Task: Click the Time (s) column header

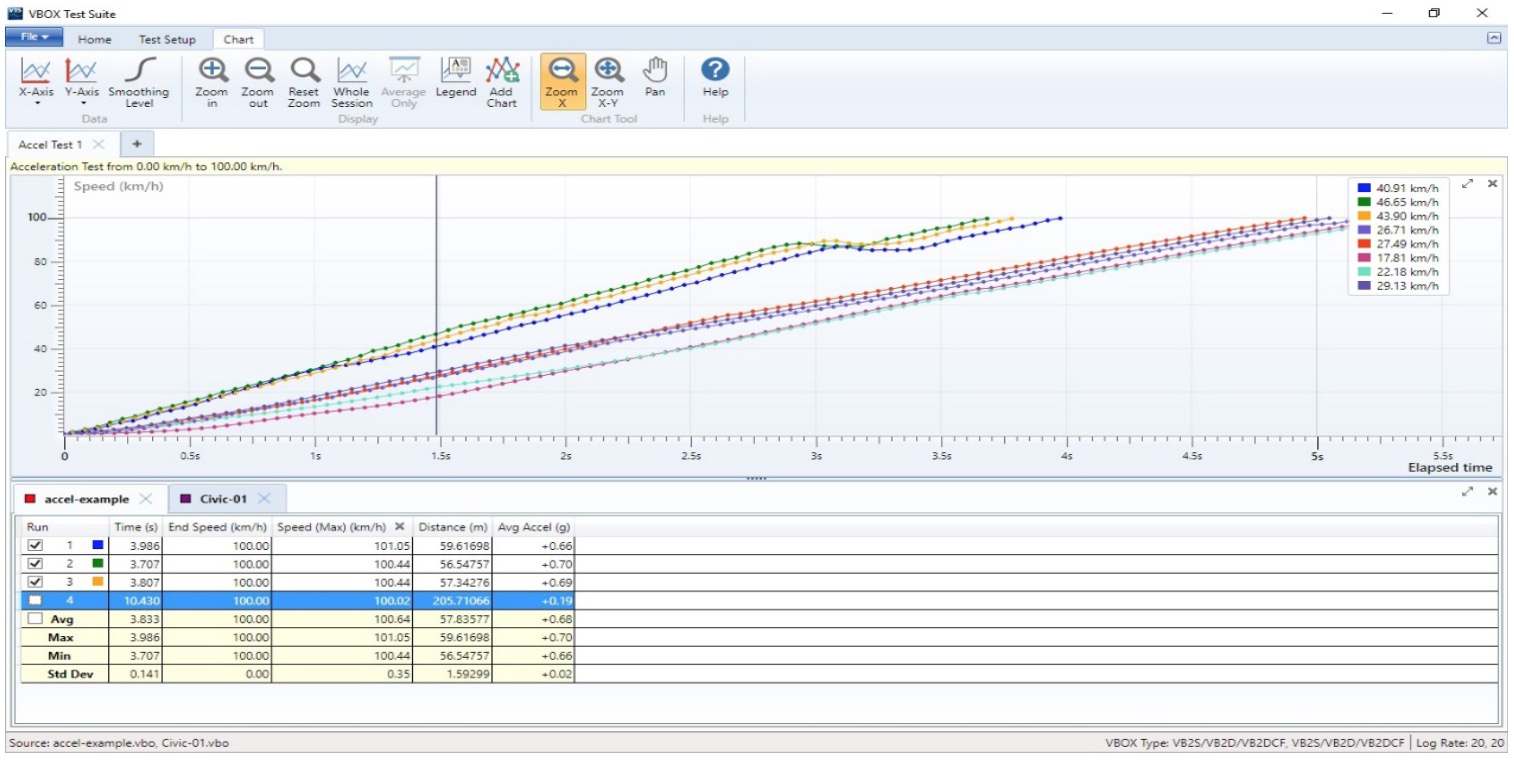Action: pyautogui.click(x=136, y=527)
